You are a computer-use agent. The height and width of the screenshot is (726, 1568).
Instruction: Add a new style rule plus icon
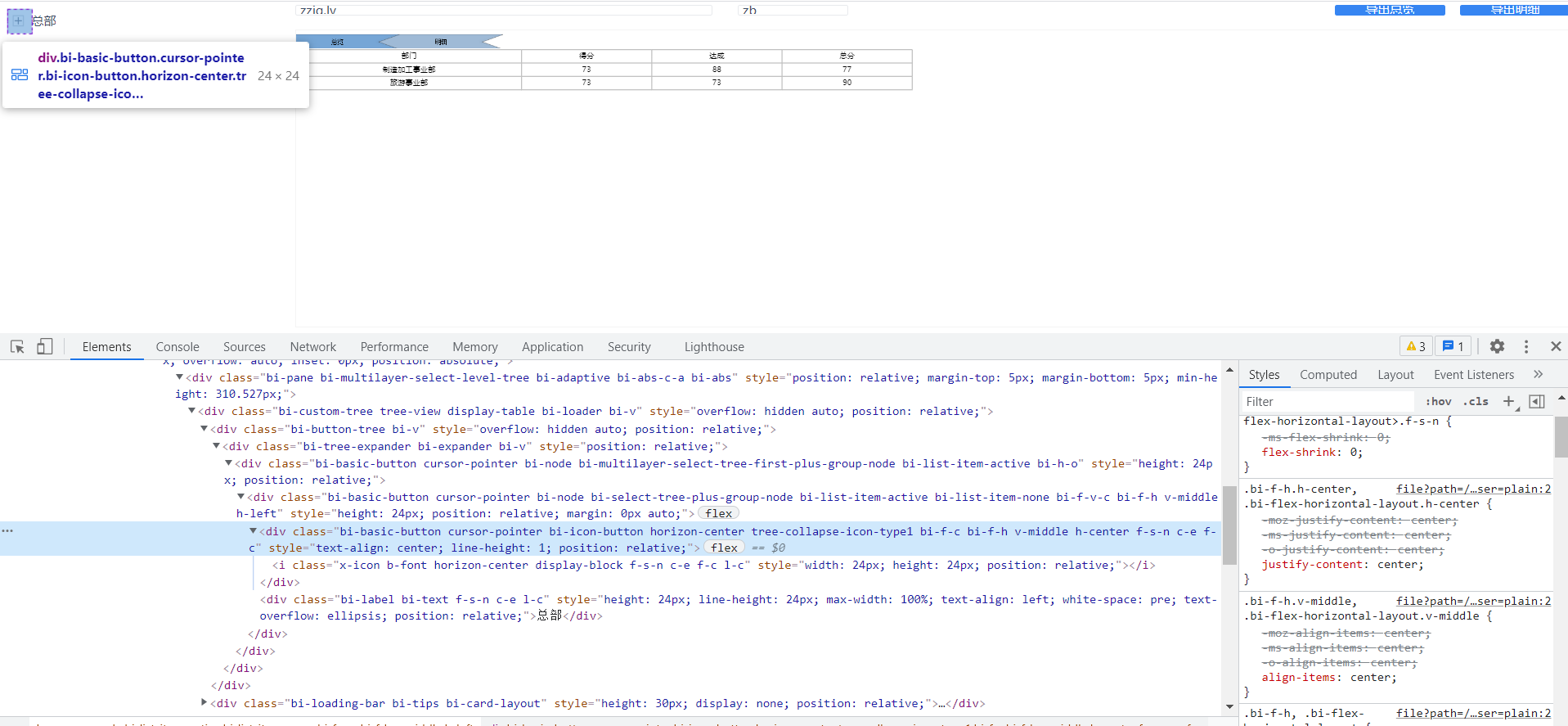coord(1509,401)
